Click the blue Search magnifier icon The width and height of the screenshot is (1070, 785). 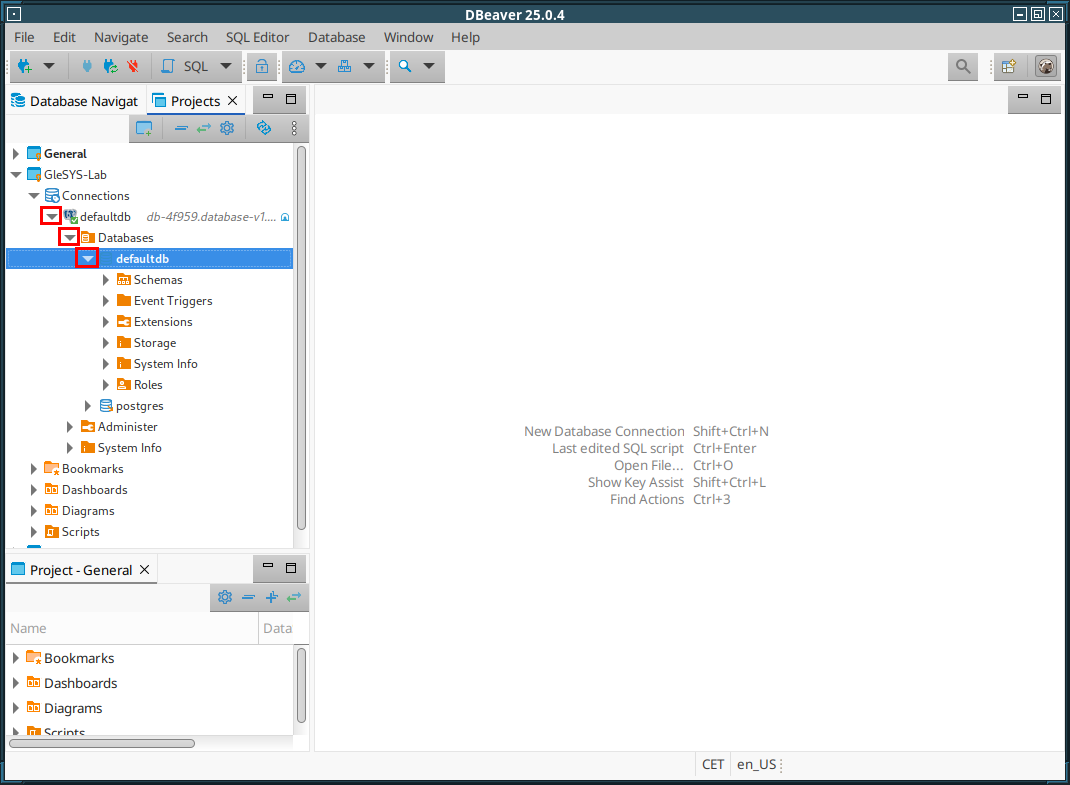pos(405,66)
